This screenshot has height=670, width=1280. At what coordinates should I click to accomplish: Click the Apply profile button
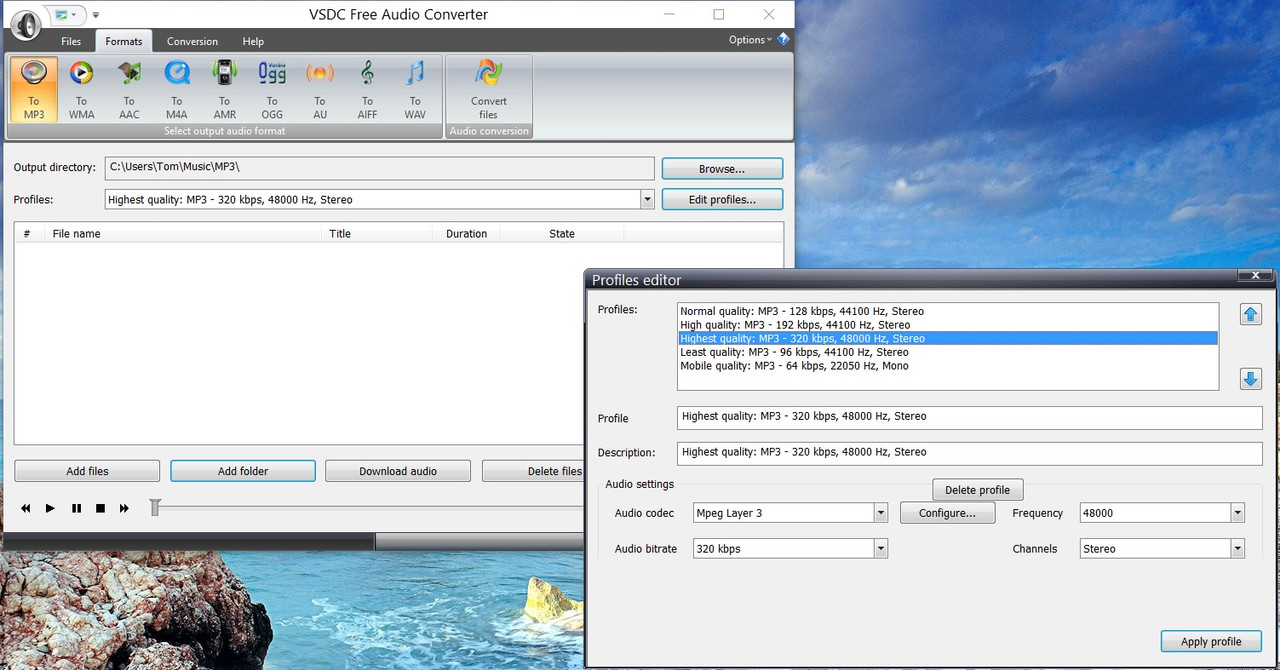click(x=1211, y=641)
